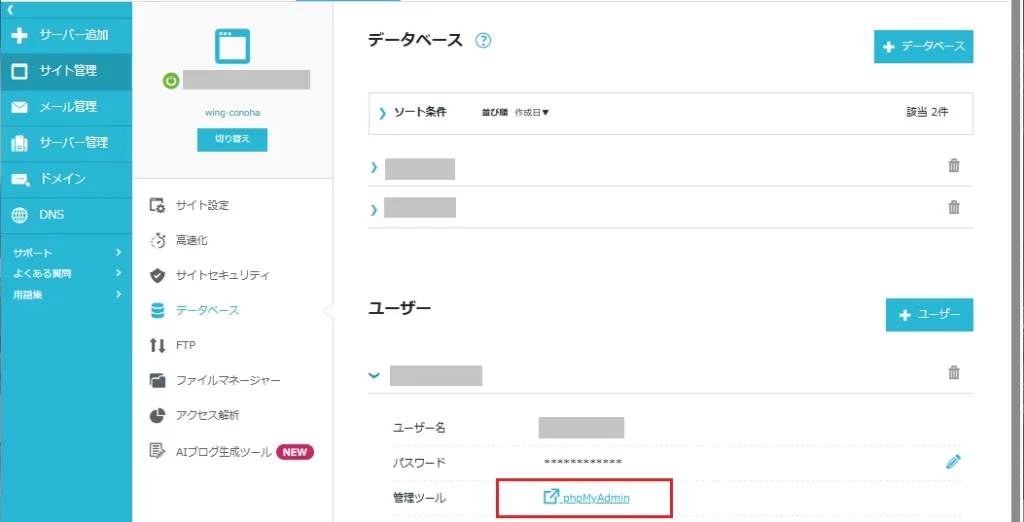Image resolution: width=1024 pixels, height=522 pixels.
Task: Expand the second database row
Action: 374,210
